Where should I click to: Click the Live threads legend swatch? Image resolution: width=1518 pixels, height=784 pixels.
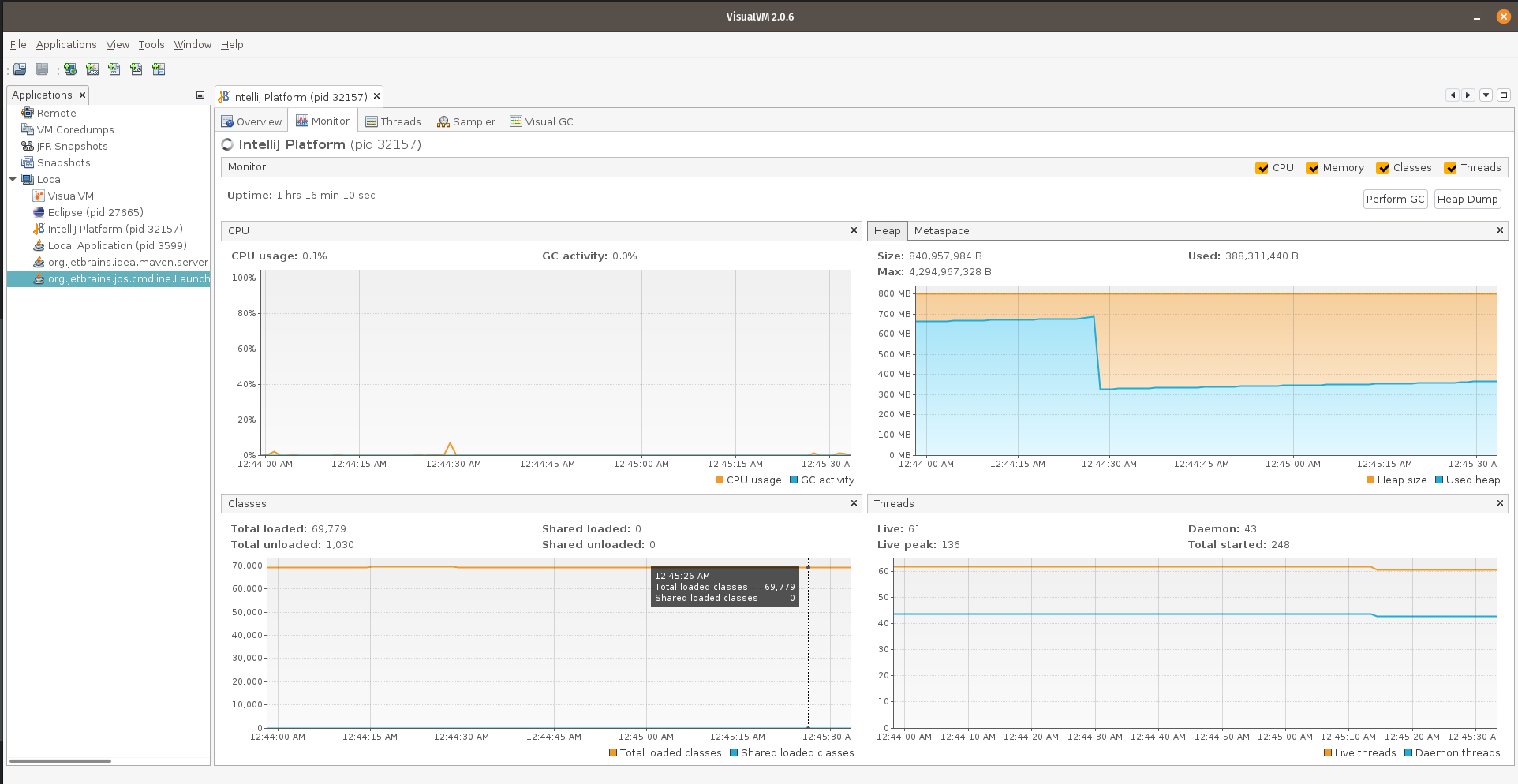1328,752
